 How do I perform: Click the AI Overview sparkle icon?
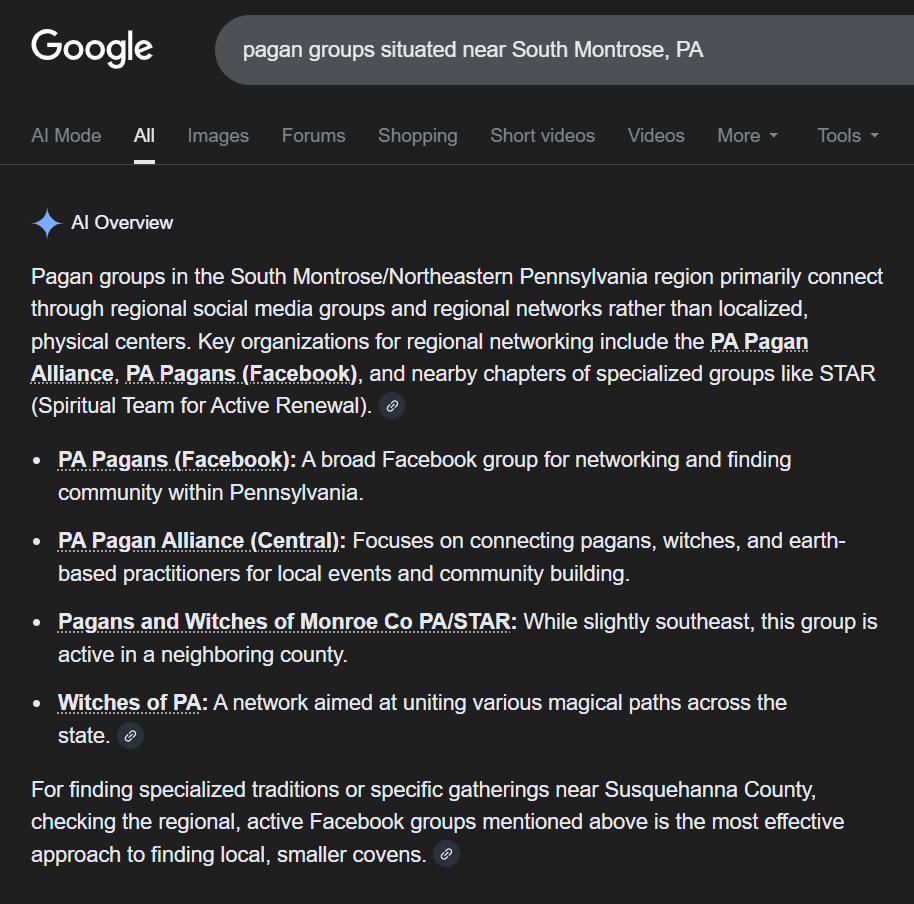coord(47,223)
